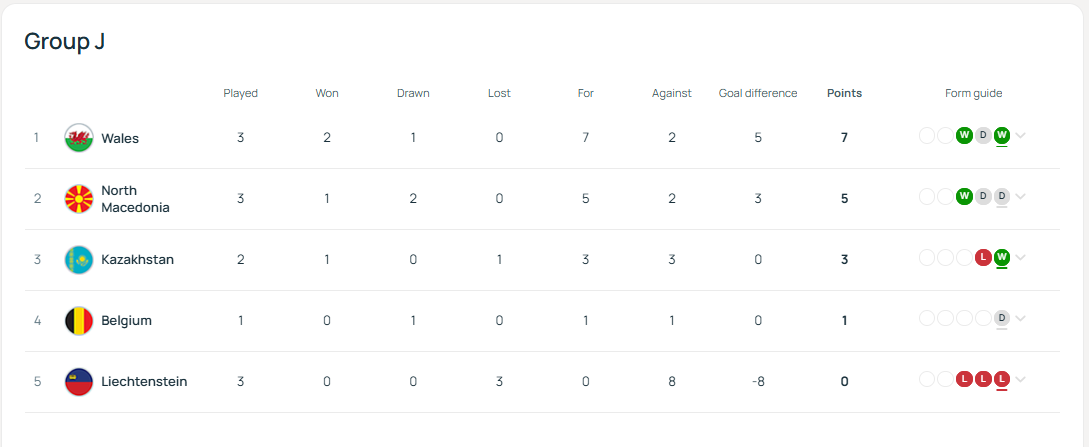Image resolution: width=1089 pixels, height=447 pixels.
Task: Expand Liechtenstein form guide chevron
Action: 1020,380
